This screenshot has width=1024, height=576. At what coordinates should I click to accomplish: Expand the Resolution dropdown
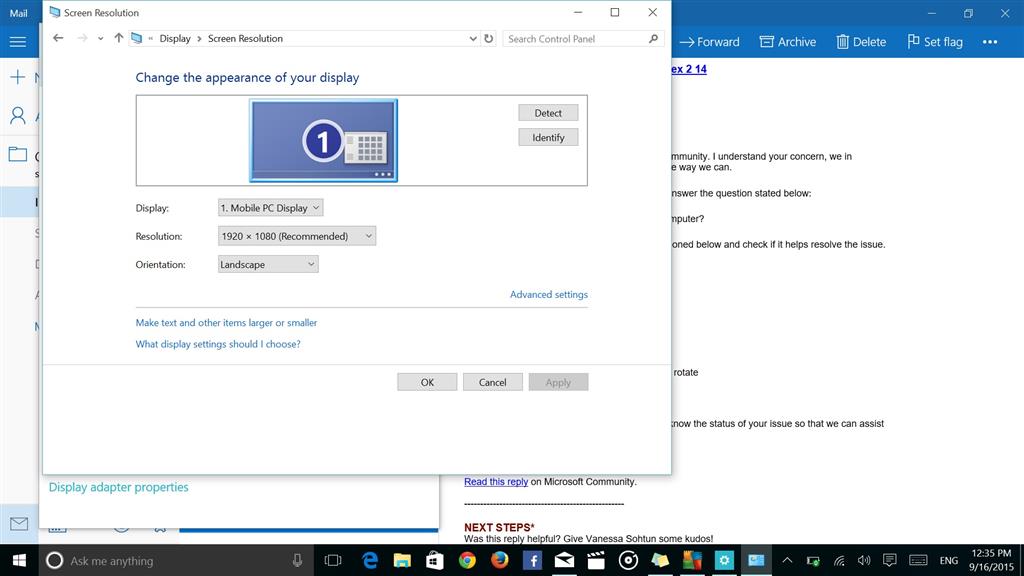coord(297,236)
